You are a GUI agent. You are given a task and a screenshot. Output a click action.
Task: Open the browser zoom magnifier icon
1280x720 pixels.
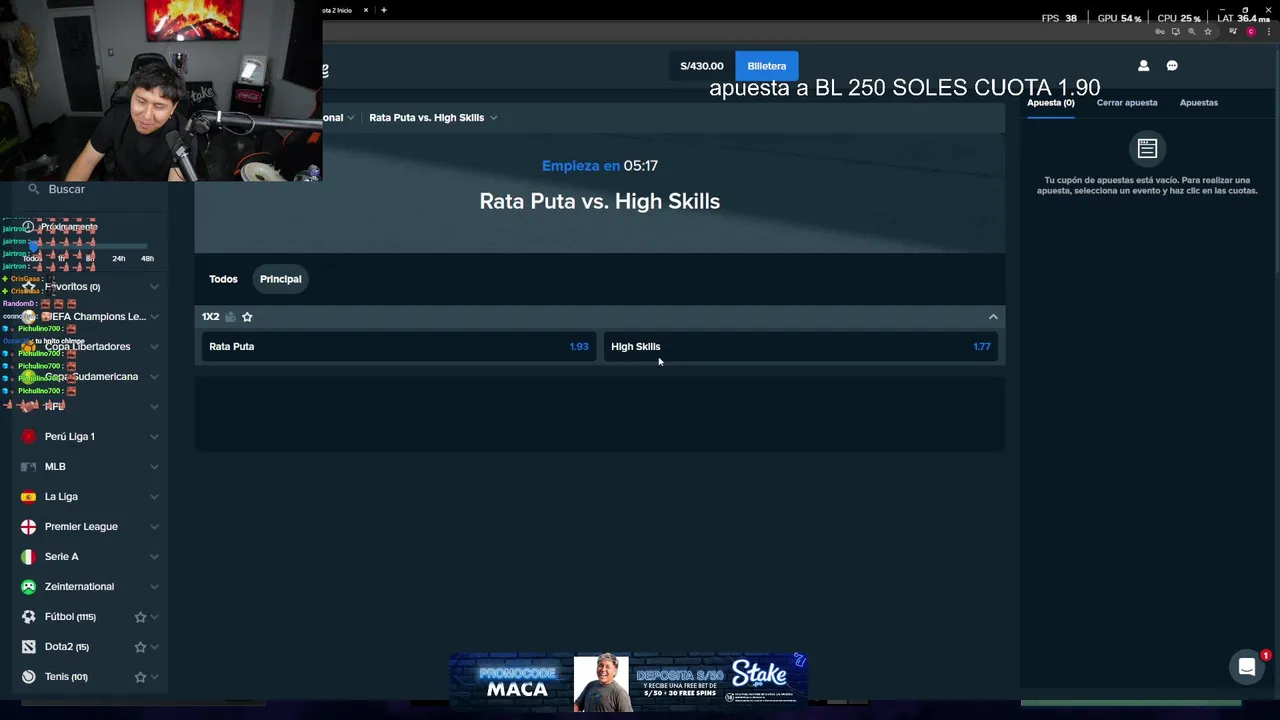(1192, 32)
